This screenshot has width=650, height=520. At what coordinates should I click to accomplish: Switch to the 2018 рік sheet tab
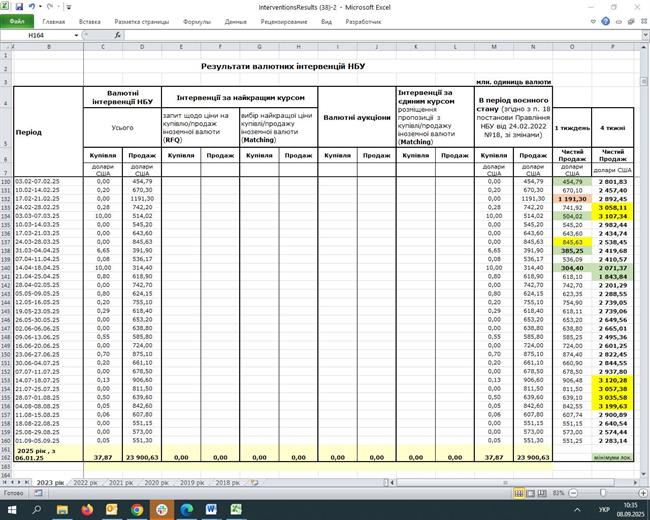click(228, 483)
